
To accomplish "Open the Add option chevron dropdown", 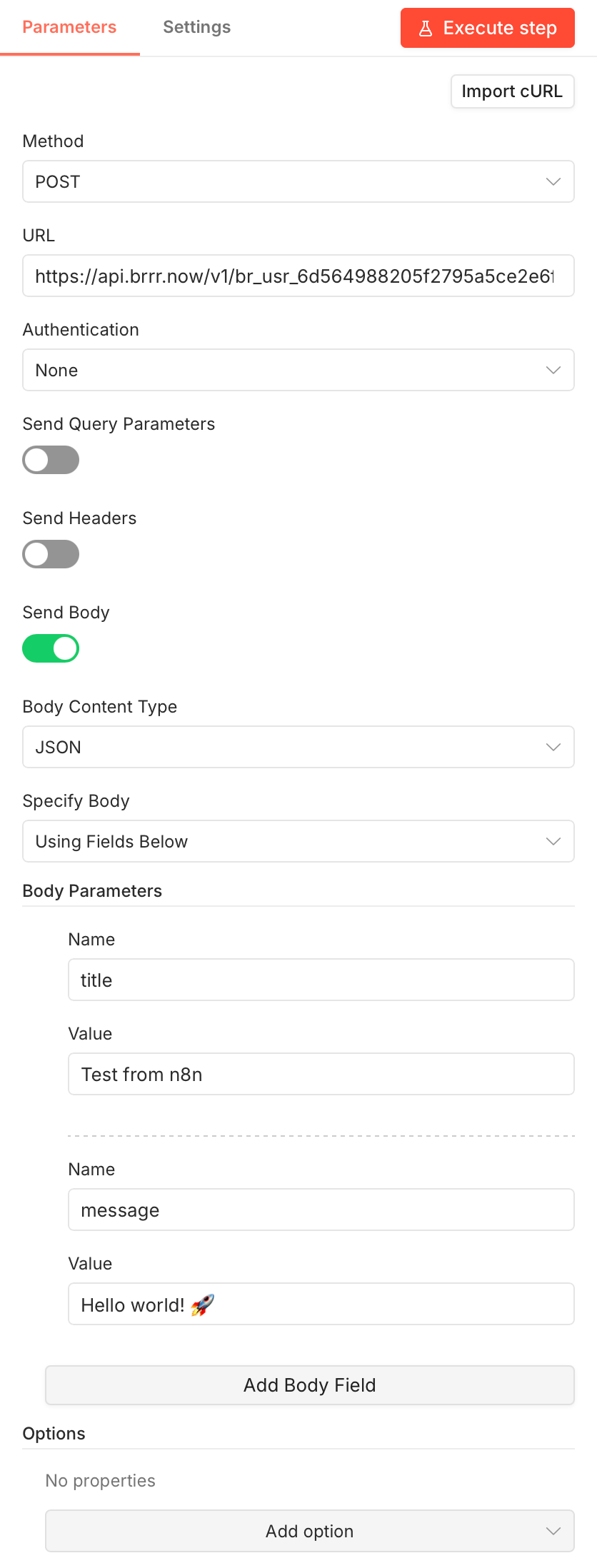I will pyautogui.click(x=553, y=1532).
